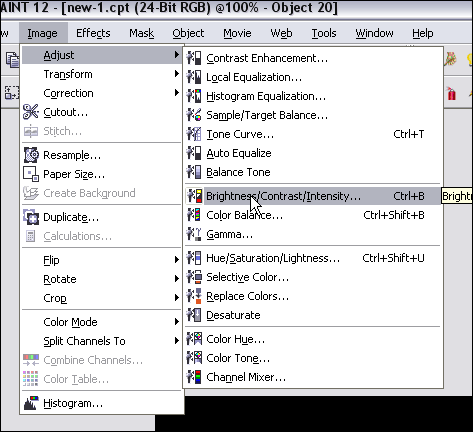Click the Cutout scissors icon

tap(31, 112)
